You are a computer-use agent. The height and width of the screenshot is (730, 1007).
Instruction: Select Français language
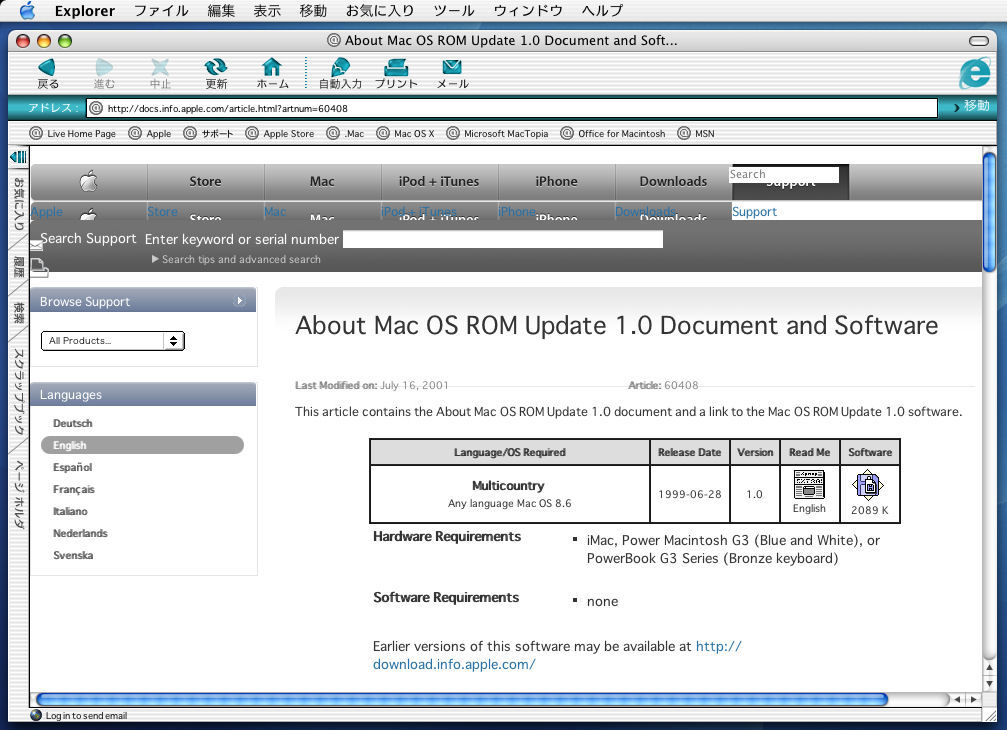point(74,489)
